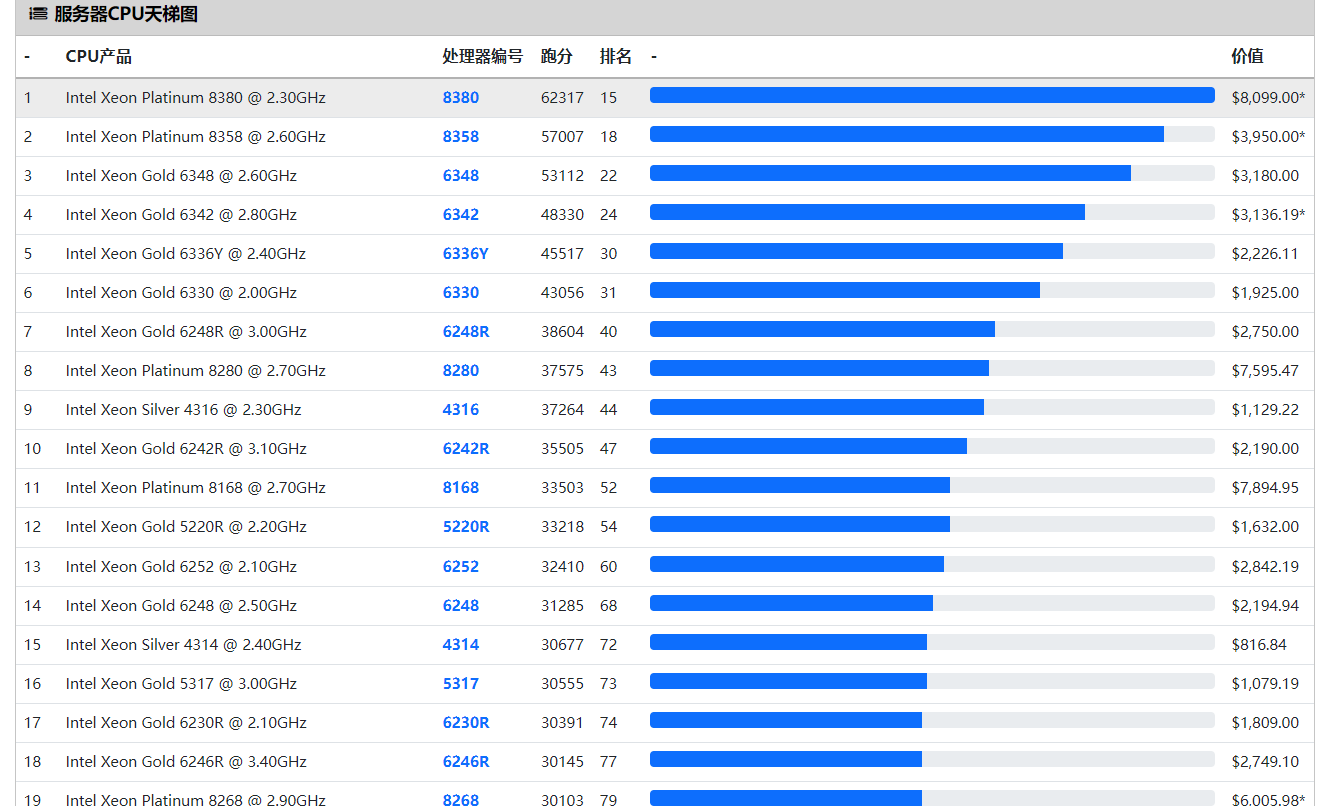Viewport: 1331px width, 806px height.
Task: Select Intel Xeon Silver 4314 @ 2.40GHz name
Action: [x=184, y=645]
